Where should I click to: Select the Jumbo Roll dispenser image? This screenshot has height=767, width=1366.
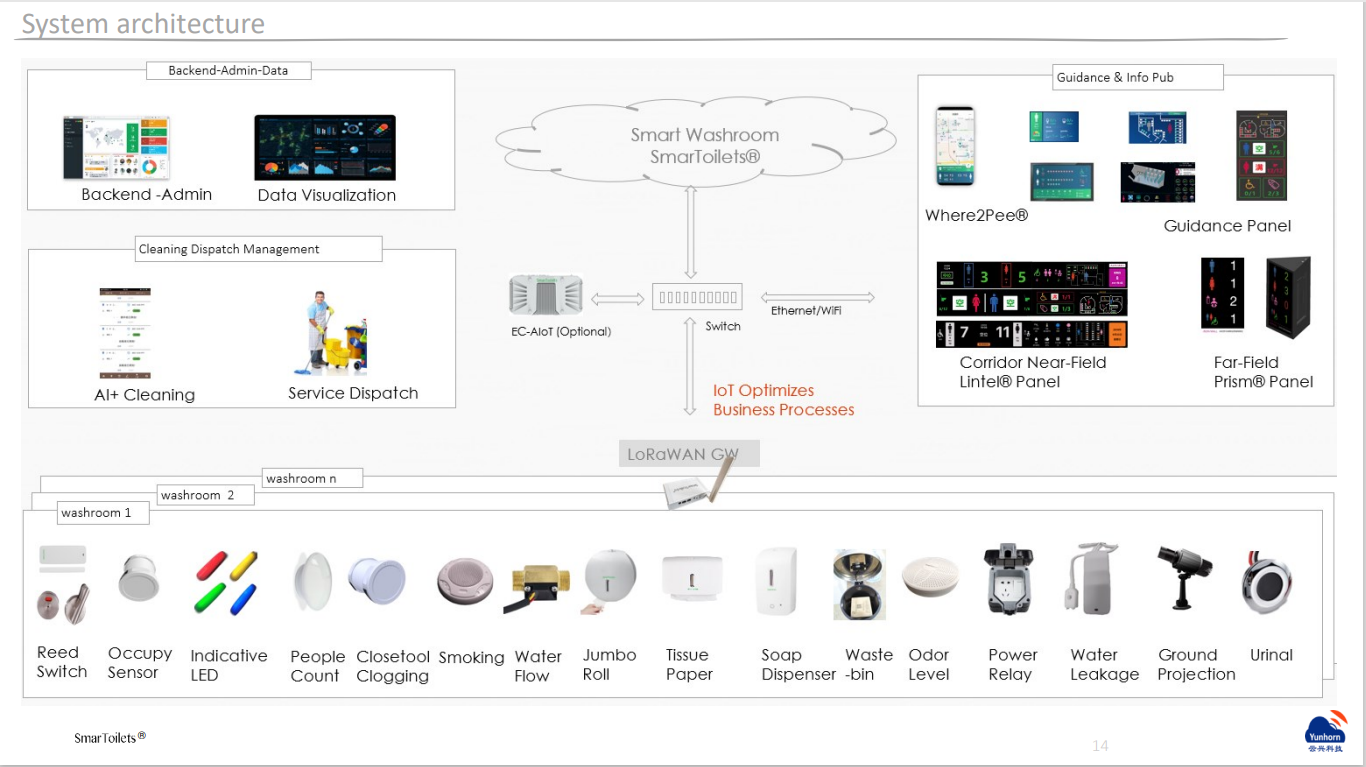[610, 582]
